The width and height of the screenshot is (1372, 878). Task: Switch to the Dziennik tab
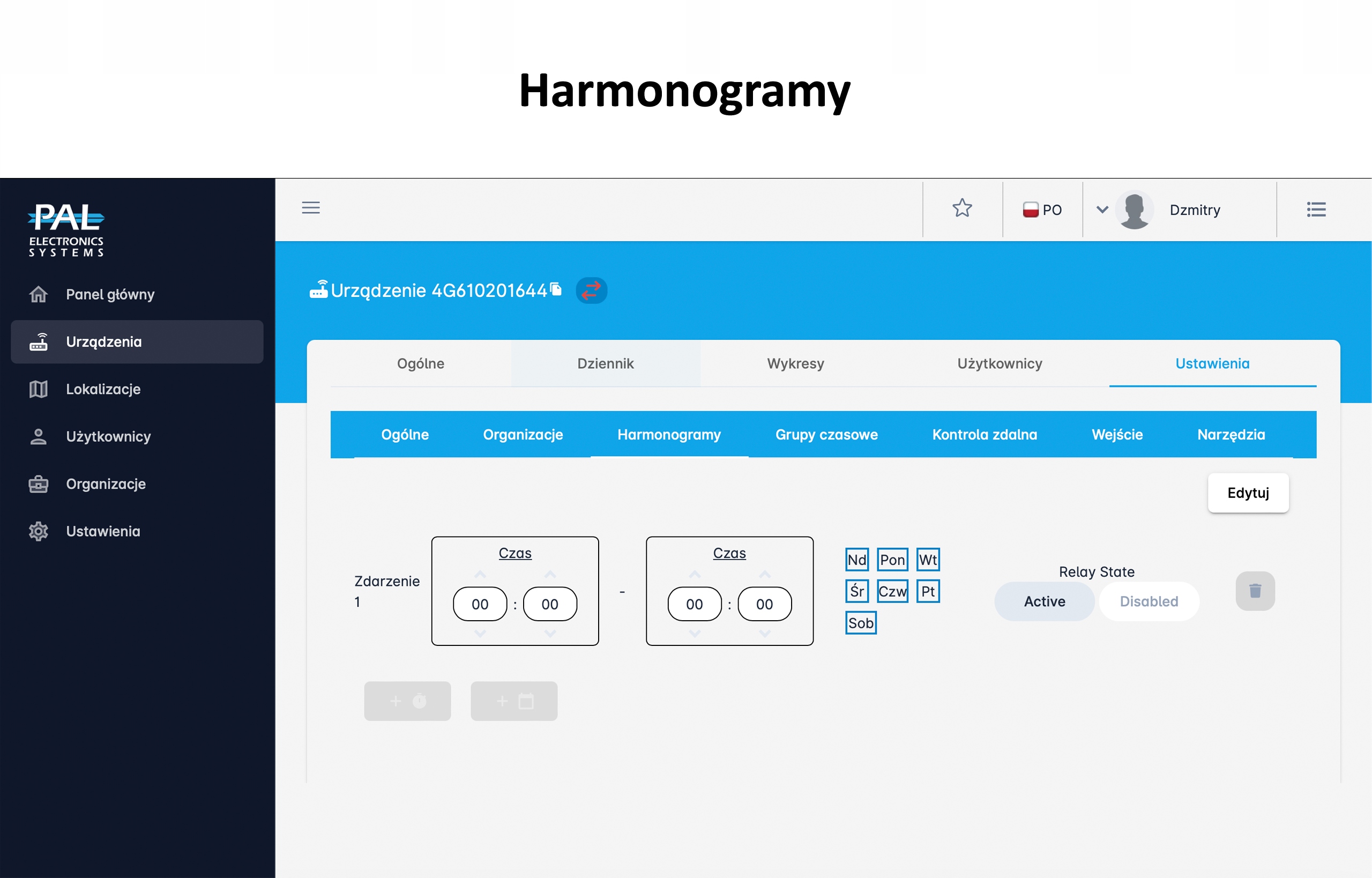point(606,363)
